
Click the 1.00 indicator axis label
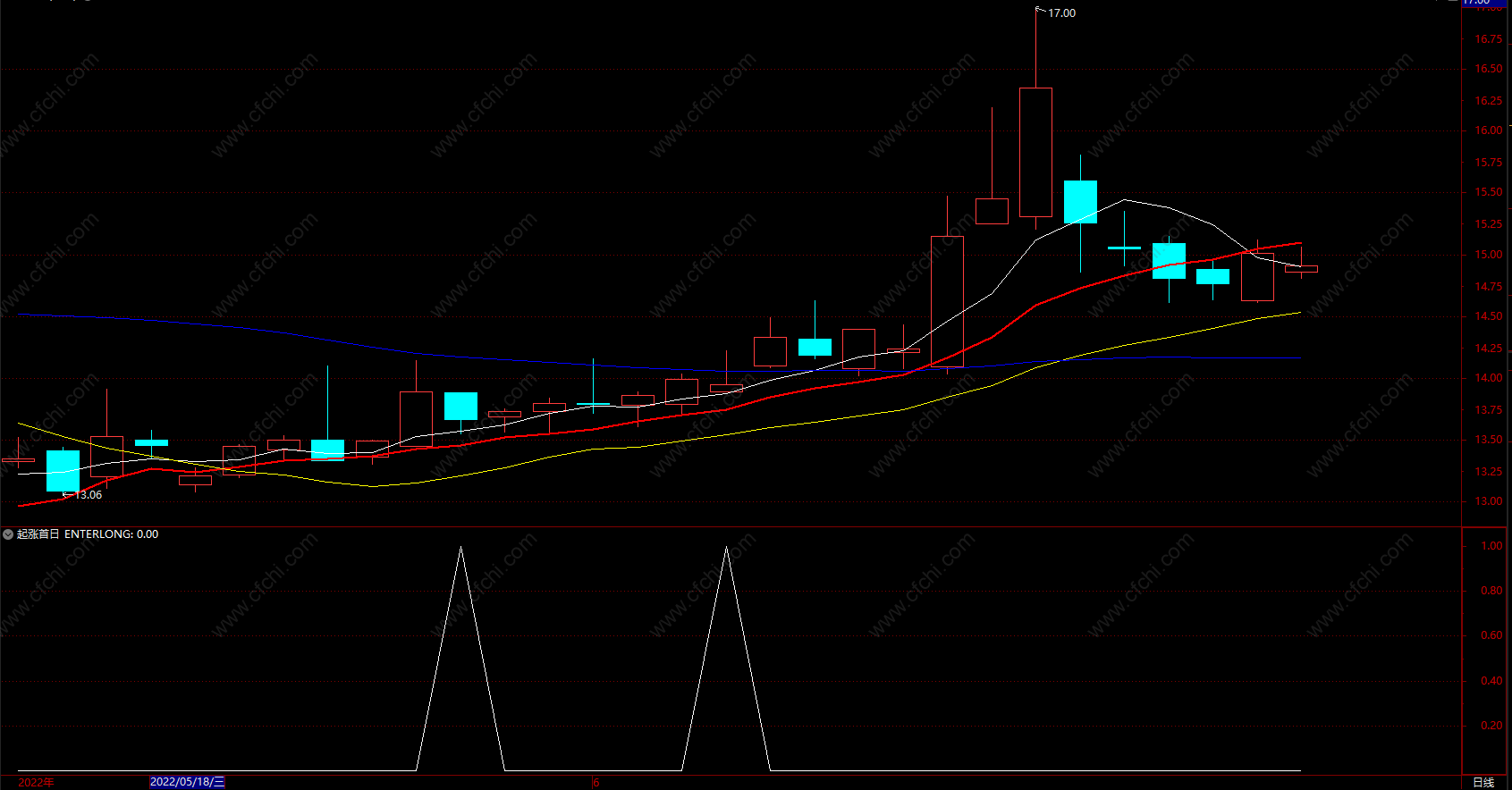1491,546
